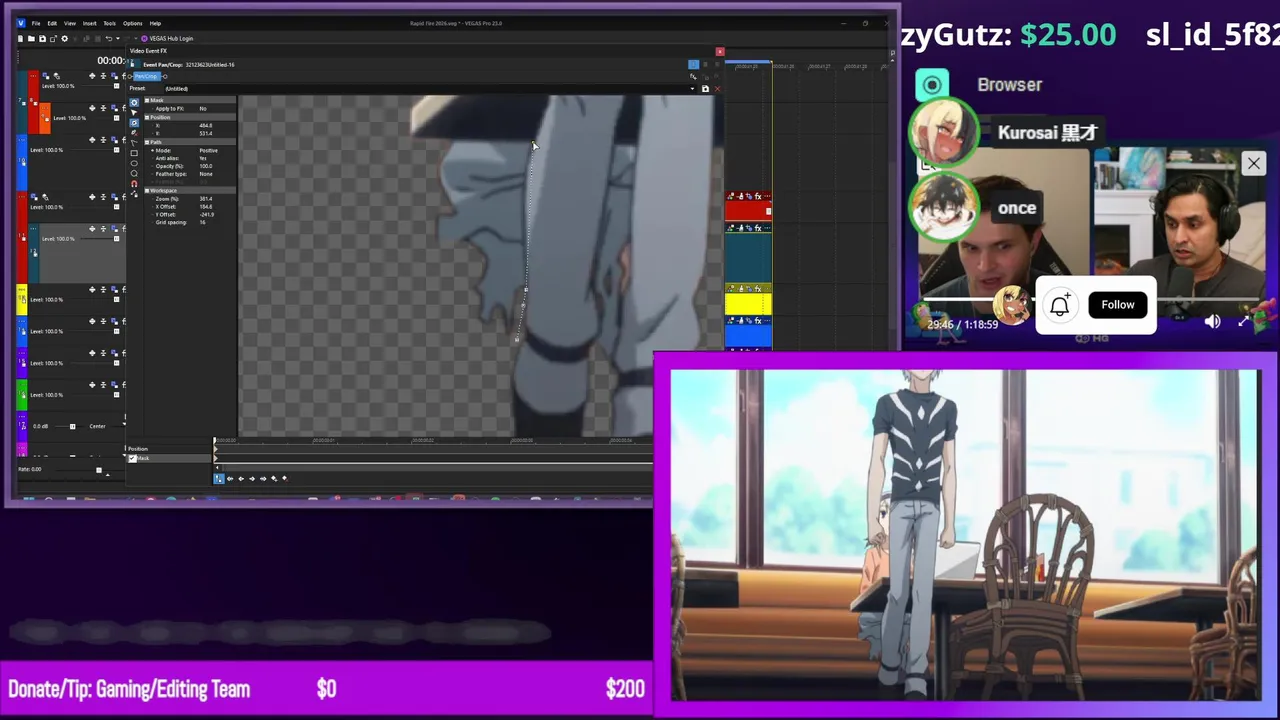Click the Mode 'Positive' value

click(x=209, y=150)
